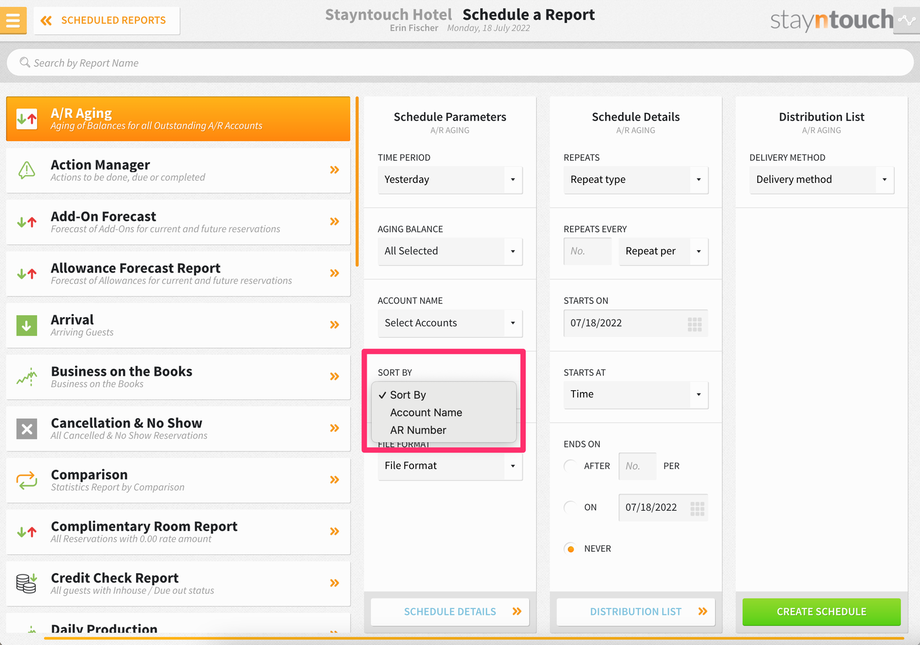The width and height of the screenshot is (920, 645).
Task: Open the Select Accounts dropdown
Action: [x=450, y=323]
